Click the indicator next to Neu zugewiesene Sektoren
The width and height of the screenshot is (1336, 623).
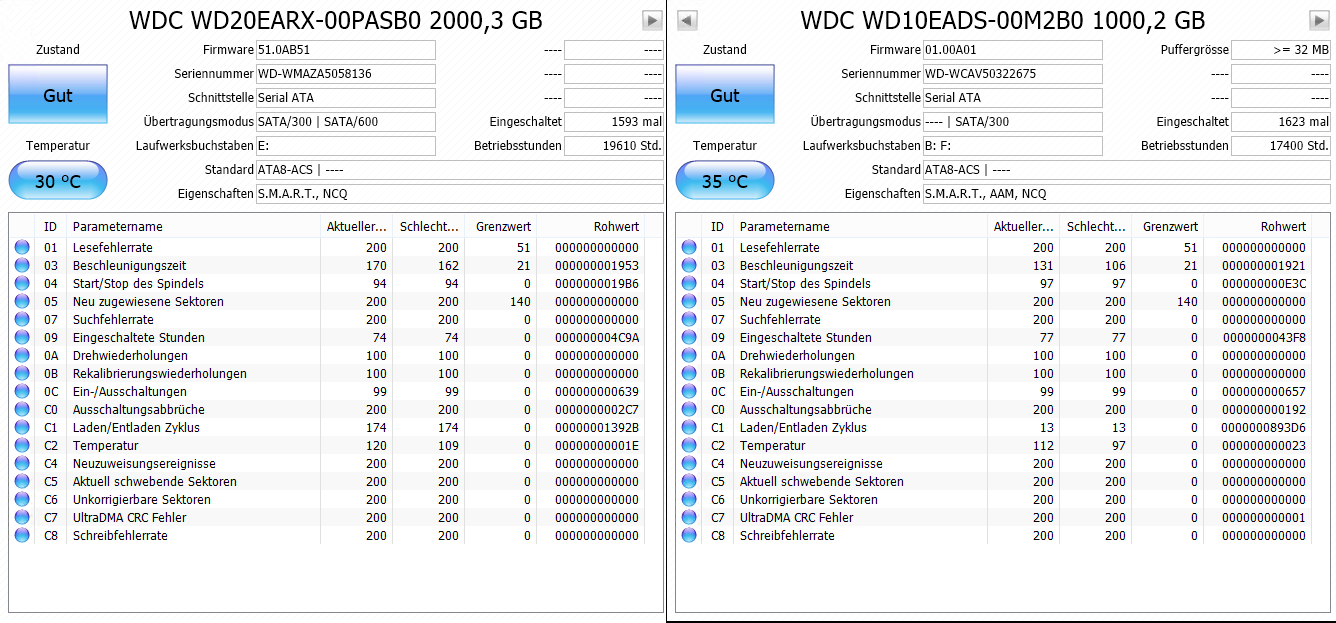[23, 301]
